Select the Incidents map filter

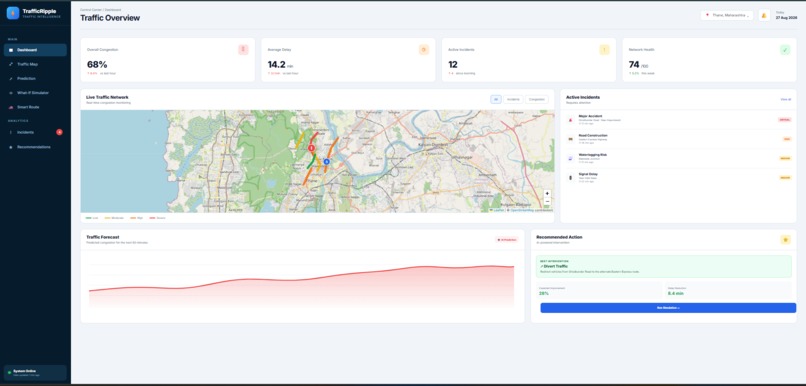coord(513,99)
